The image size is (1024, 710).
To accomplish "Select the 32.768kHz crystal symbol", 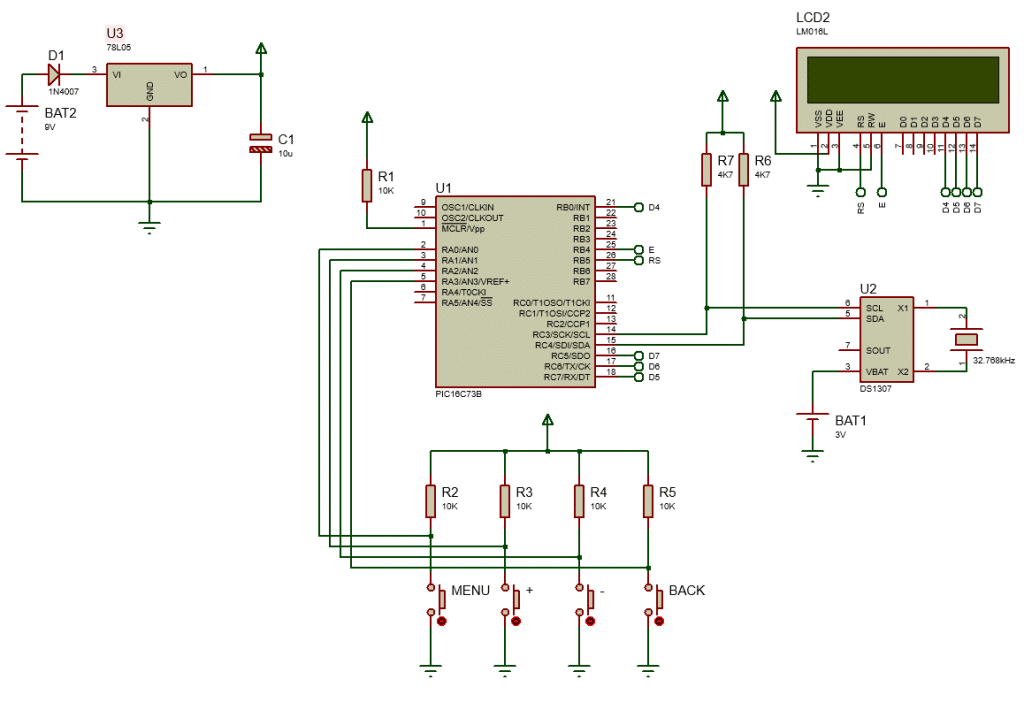I will (967, 339).
